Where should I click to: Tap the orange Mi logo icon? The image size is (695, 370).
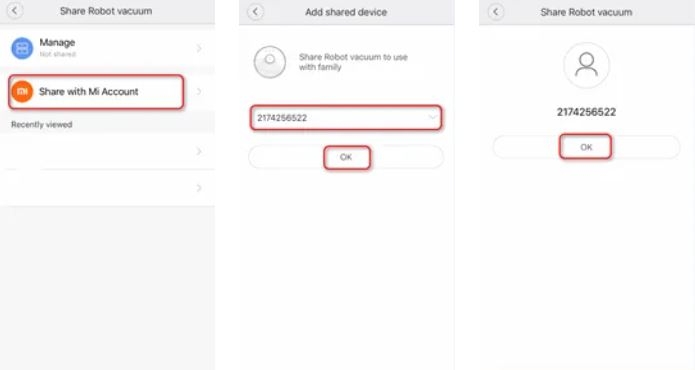click(22, 92)
